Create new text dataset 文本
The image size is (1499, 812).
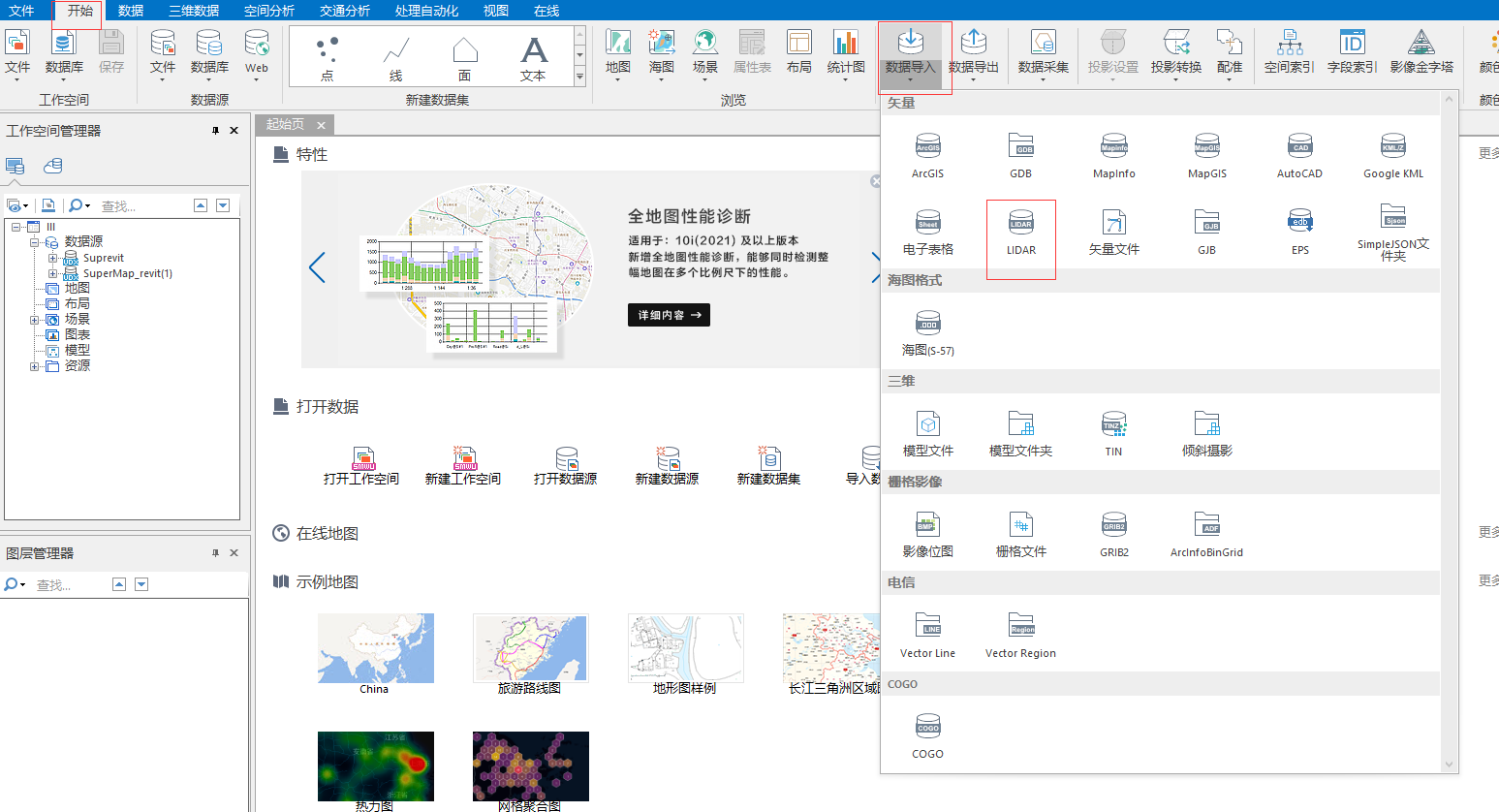click(533, 57)
